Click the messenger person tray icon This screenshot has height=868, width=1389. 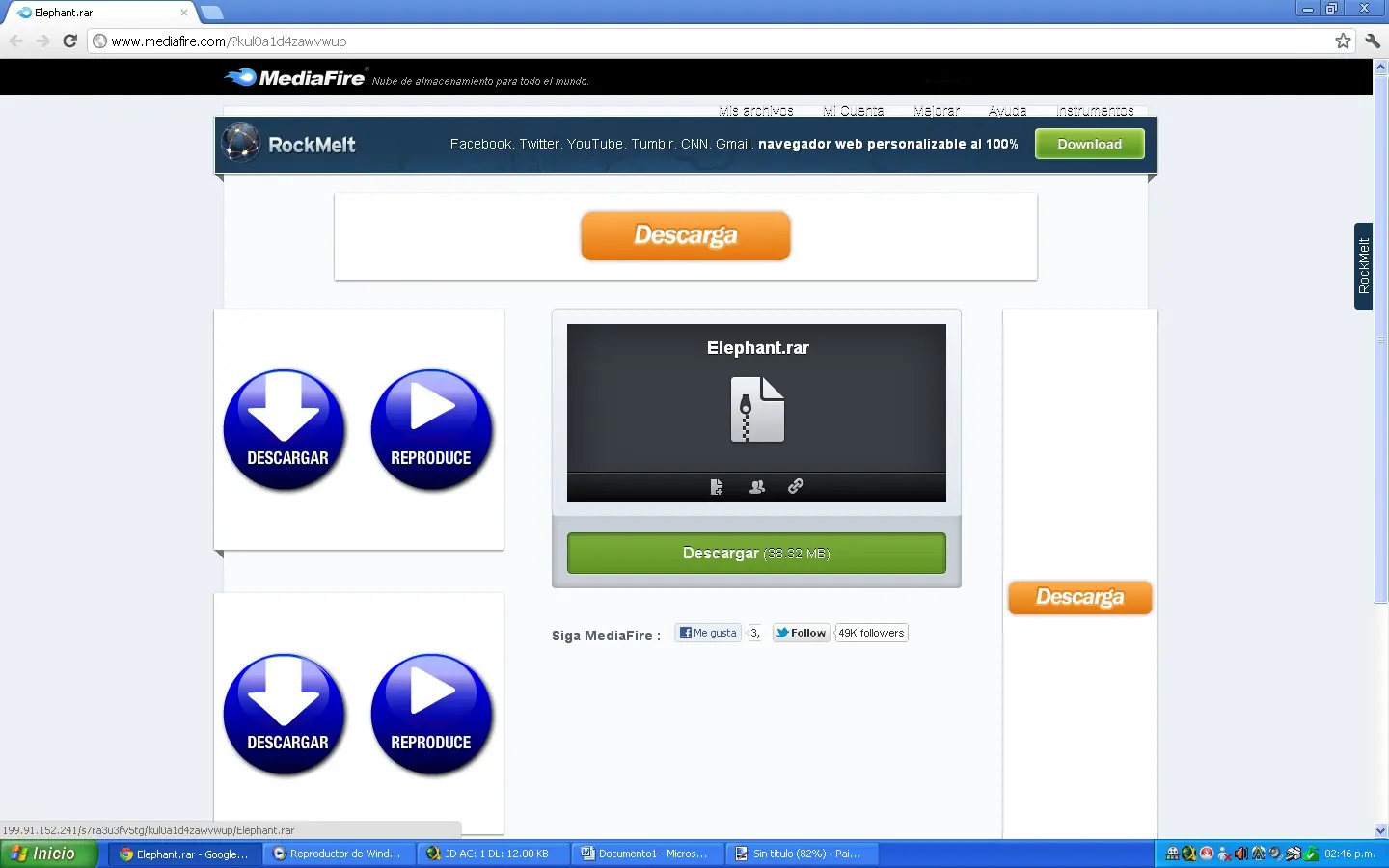(x=1224, y=854)
